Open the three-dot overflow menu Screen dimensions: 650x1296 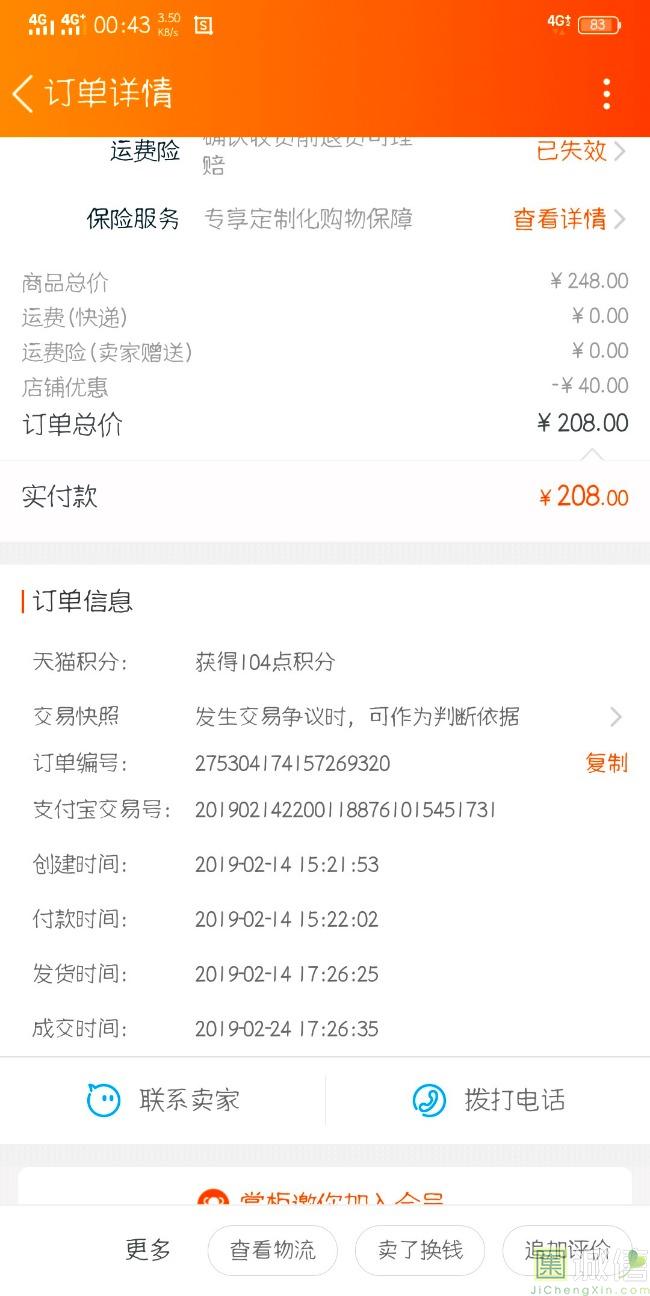(606, 93)
